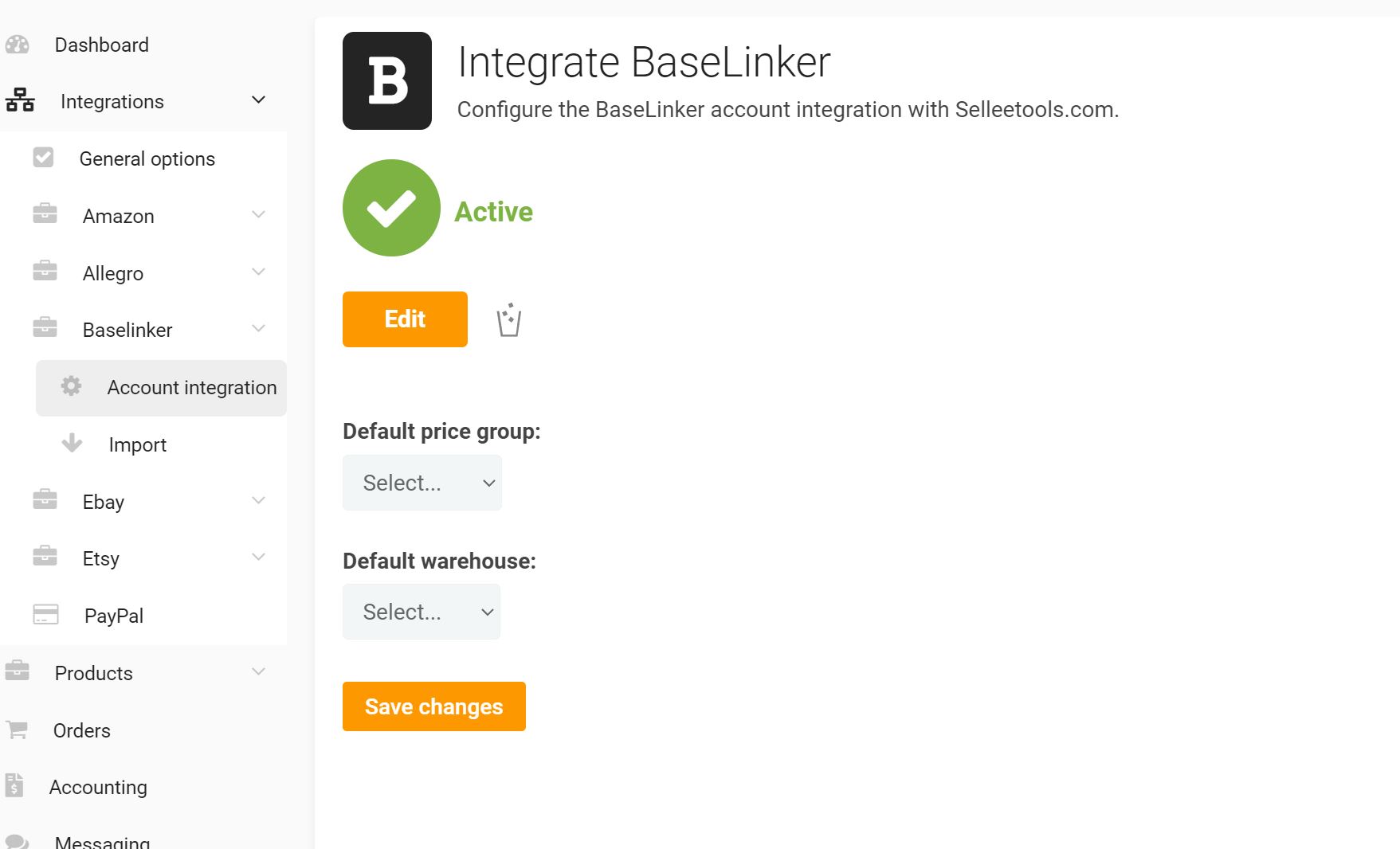Click the Save changes button
Image resolution: width=1400 pixels, height=849 pixels.
coord(434,706)
